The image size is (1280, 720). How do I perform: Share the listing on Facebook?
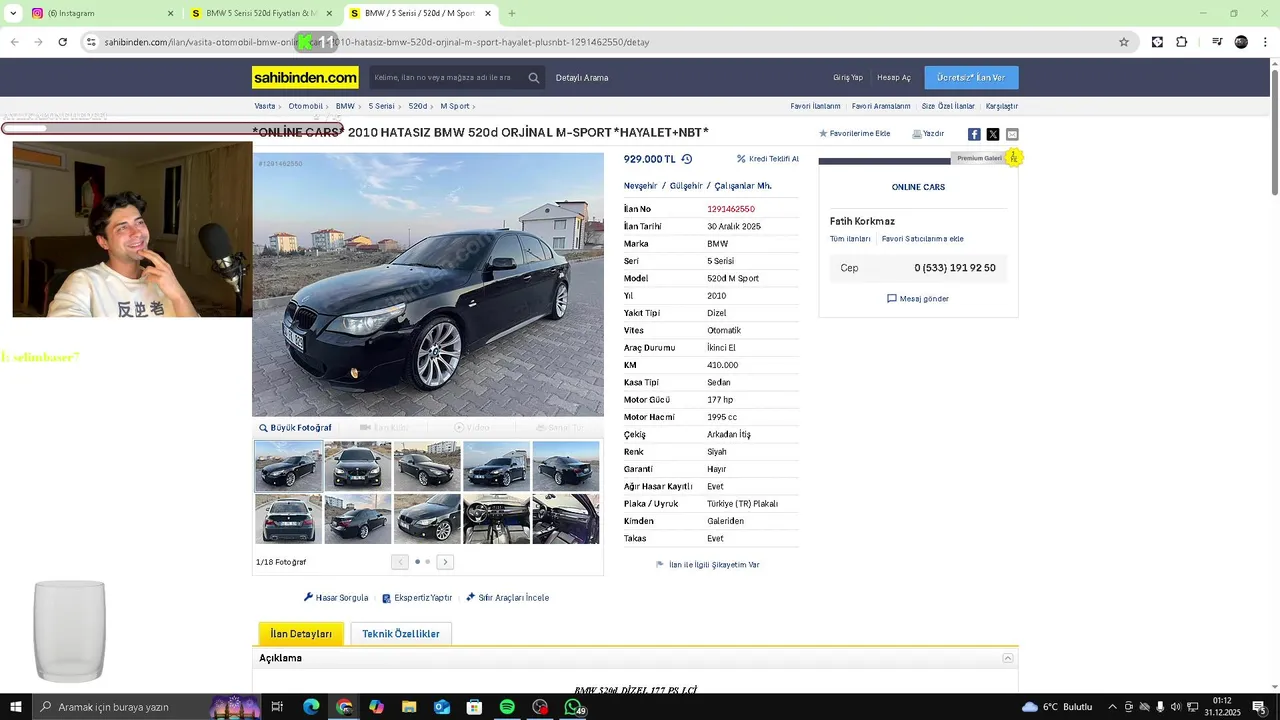pyautogui.click(x=974, y=134)
